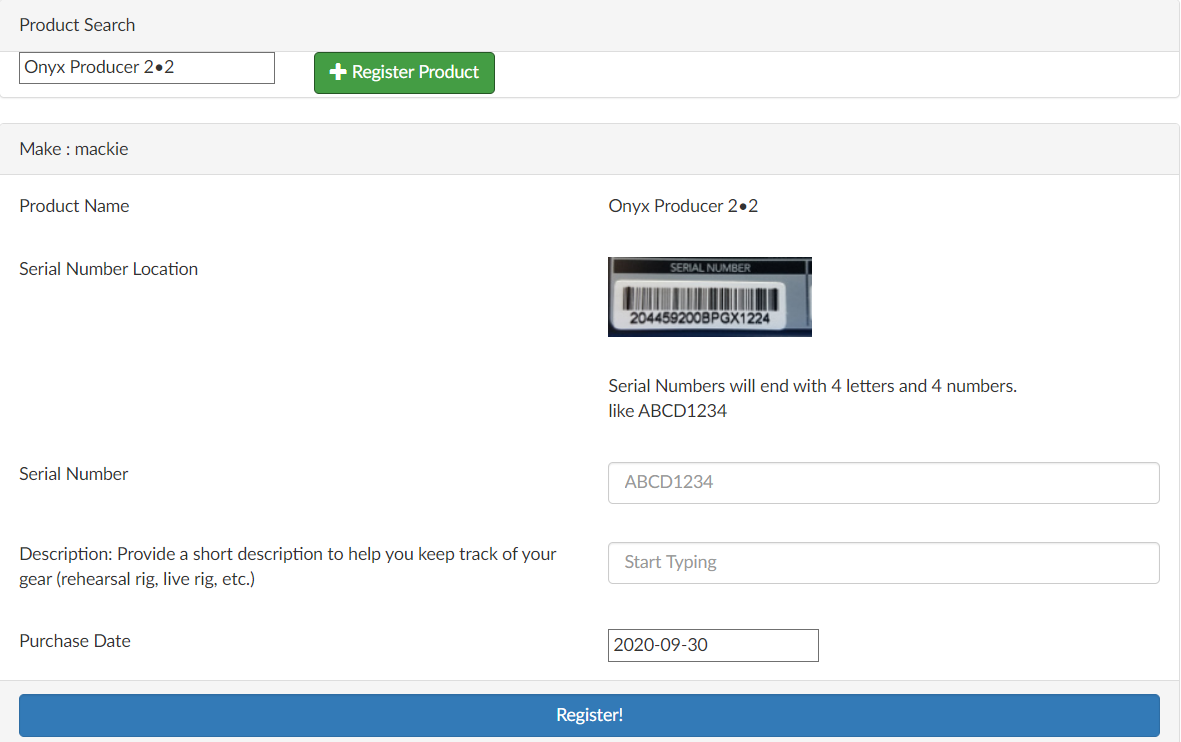The image size is (1181, 742).
Task: Click the 'Purchase Date' label
Action: point(75,641)
